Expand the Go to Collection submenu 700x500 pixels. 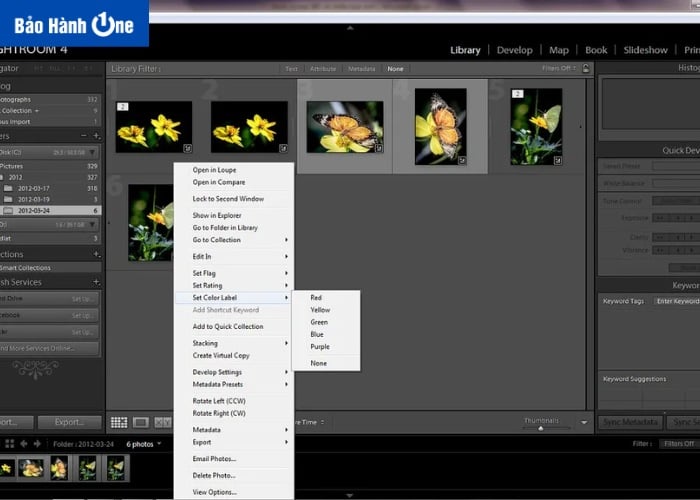coord(234,240)
